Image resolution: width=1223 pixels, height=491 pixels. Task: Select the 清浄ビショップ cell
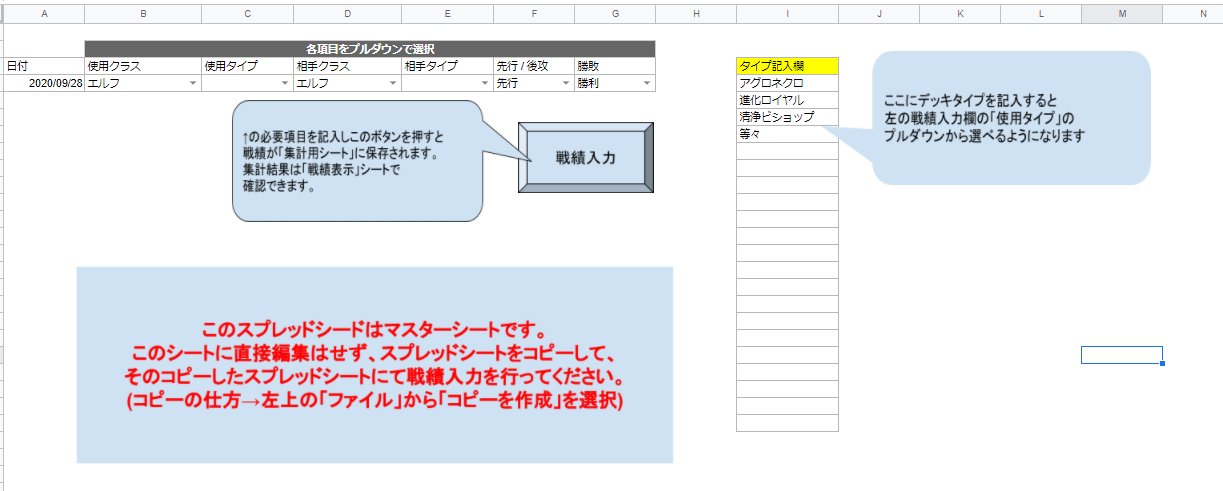coord(787,117)
